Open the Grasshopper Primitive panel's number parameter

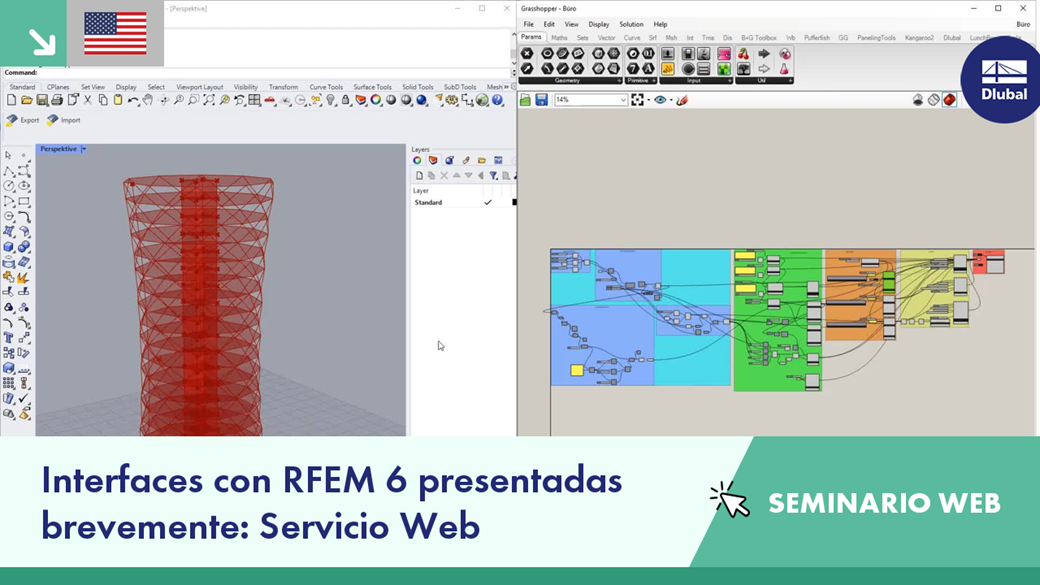point(632,68)
